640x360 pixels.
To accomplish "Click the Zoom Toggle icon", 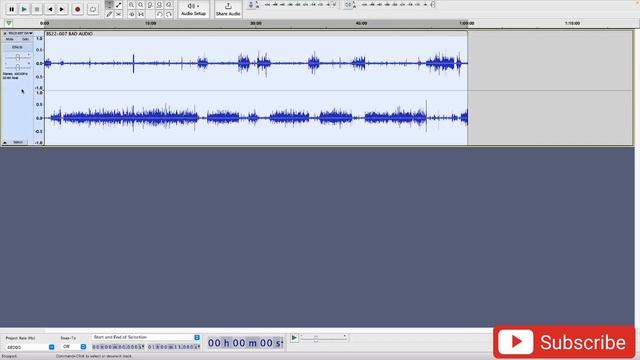I will pyautogui.click(x=169, y=5).
